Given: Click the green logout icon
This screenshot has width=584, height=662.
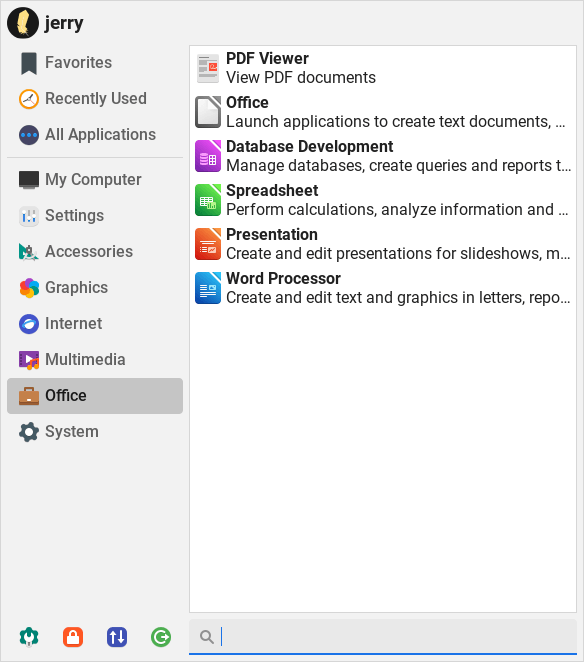Looking at the screenshot, I should [x=161, y=637].
